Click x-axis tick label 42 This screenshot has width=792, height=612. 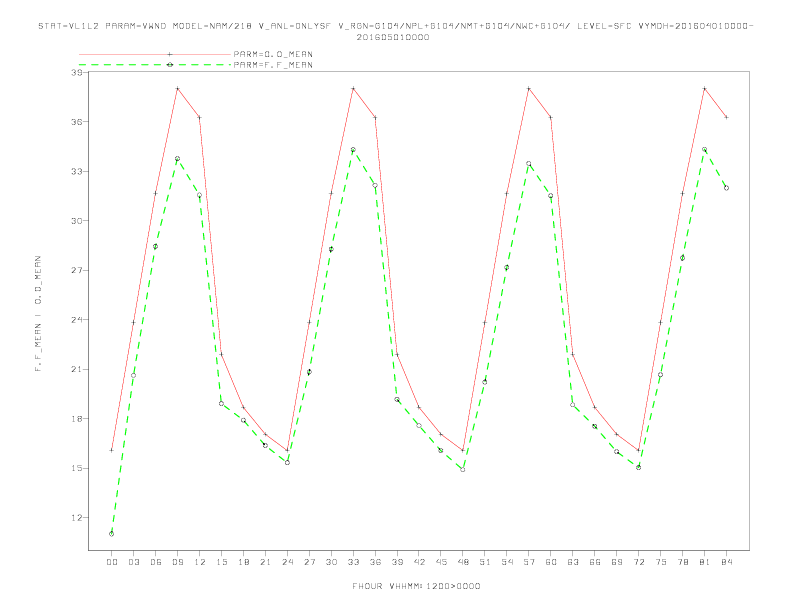[419, 562]
